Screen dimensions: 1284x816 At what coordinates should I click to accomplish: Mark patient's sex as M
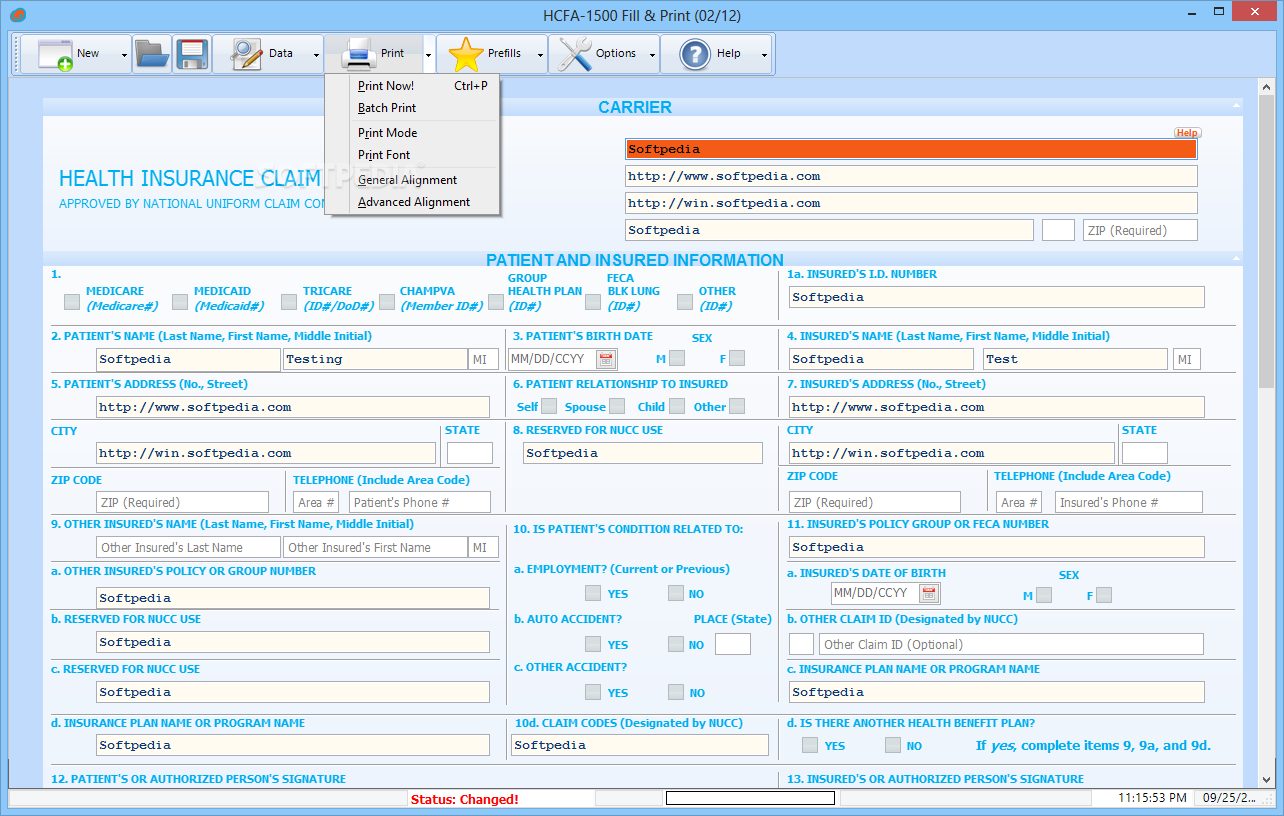(x=677, y=358)
